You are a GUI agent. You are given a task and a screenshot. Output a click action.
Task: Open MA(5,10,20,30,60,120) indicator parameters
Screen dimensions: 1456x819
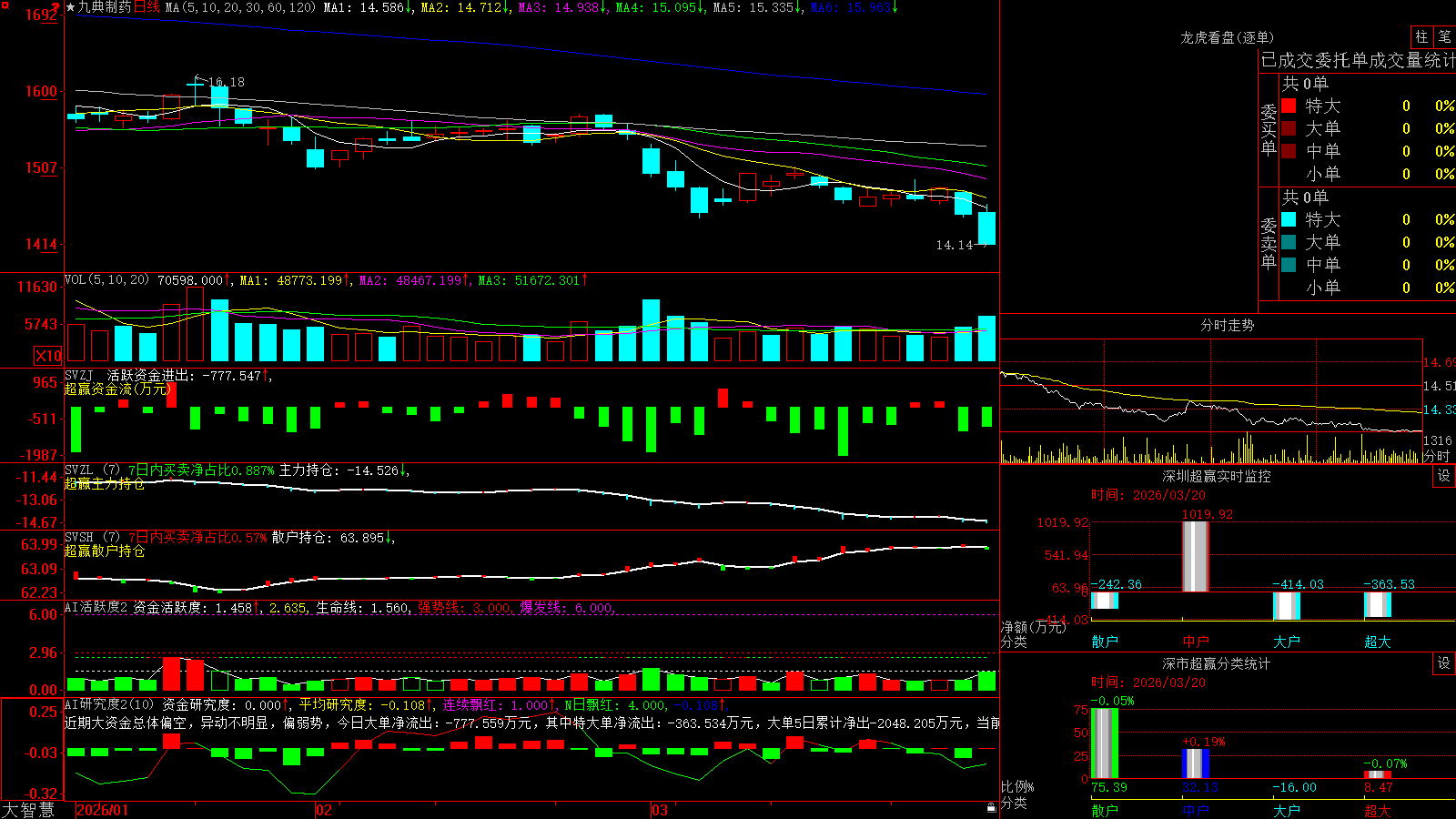240,7
